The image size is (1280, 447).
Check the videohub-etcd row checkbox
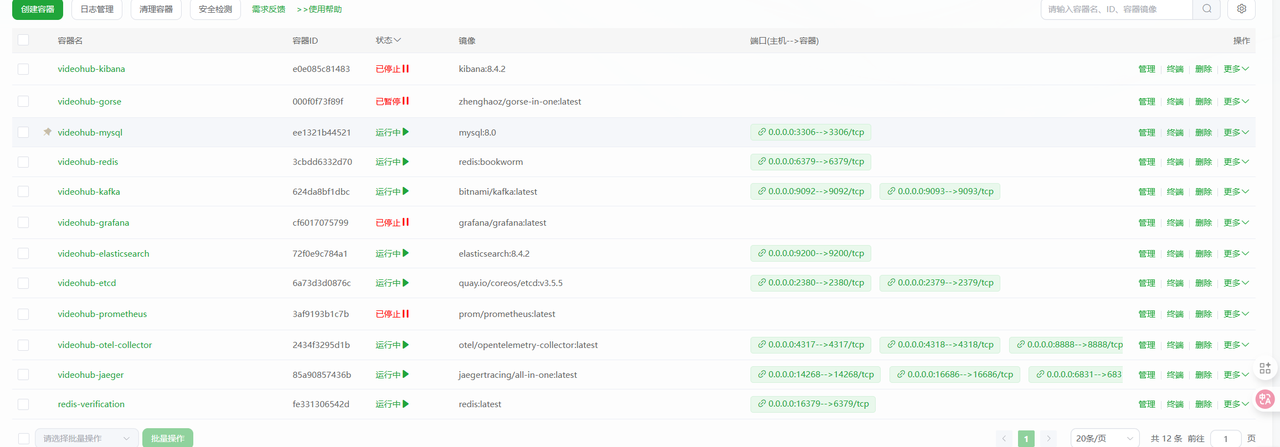pyautogui.click(x=23, y=283)
